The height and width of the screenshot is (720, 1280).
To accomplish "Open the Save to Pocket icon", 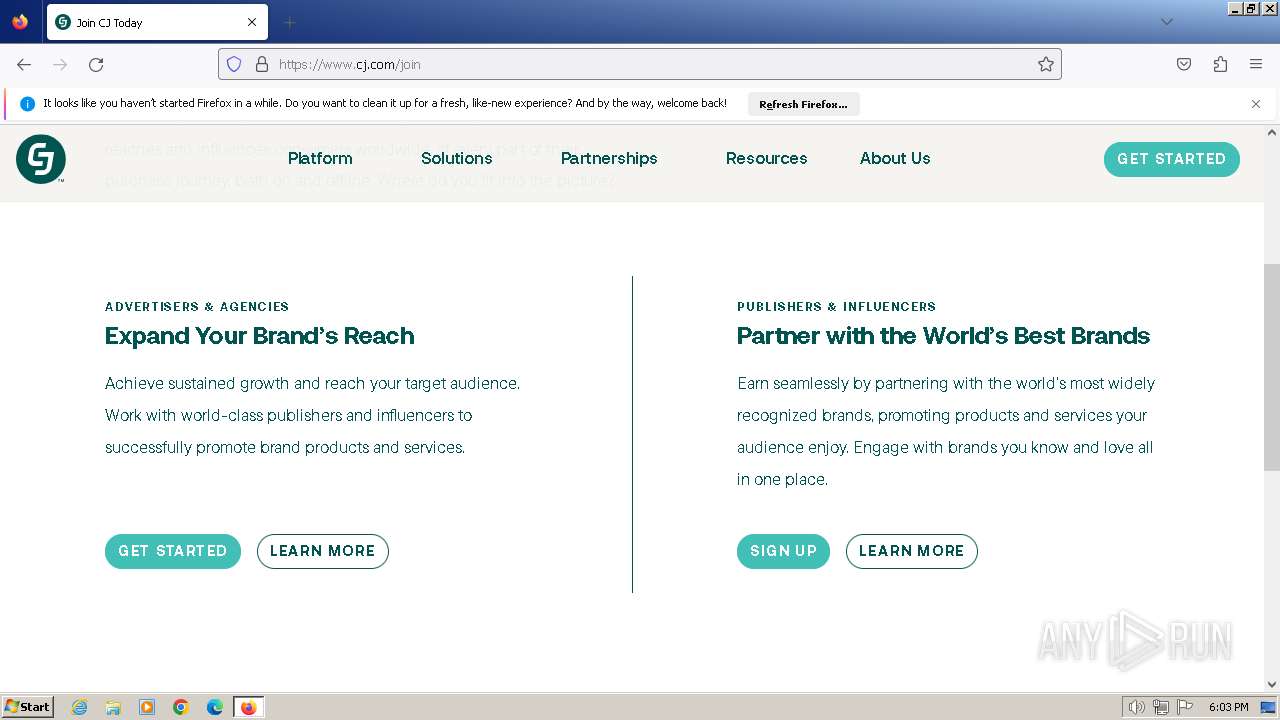I will 1184,64.
